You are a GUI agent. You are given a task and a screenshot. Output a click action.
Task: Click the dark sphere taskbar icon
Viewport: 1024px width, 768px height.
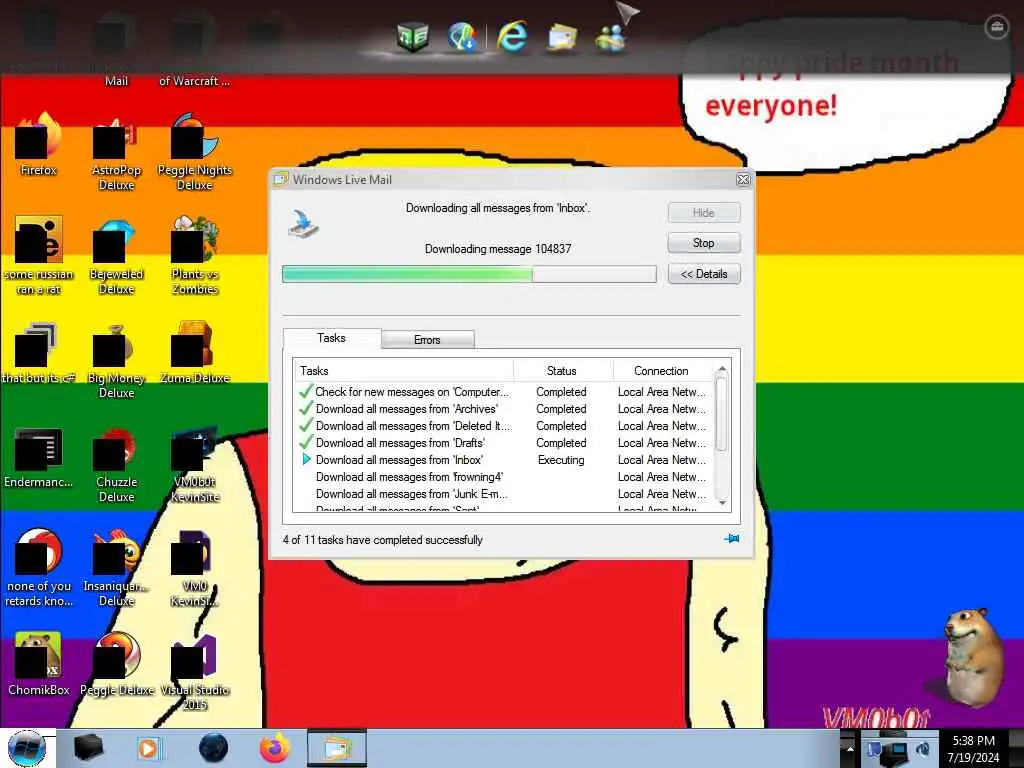[213, 748]
